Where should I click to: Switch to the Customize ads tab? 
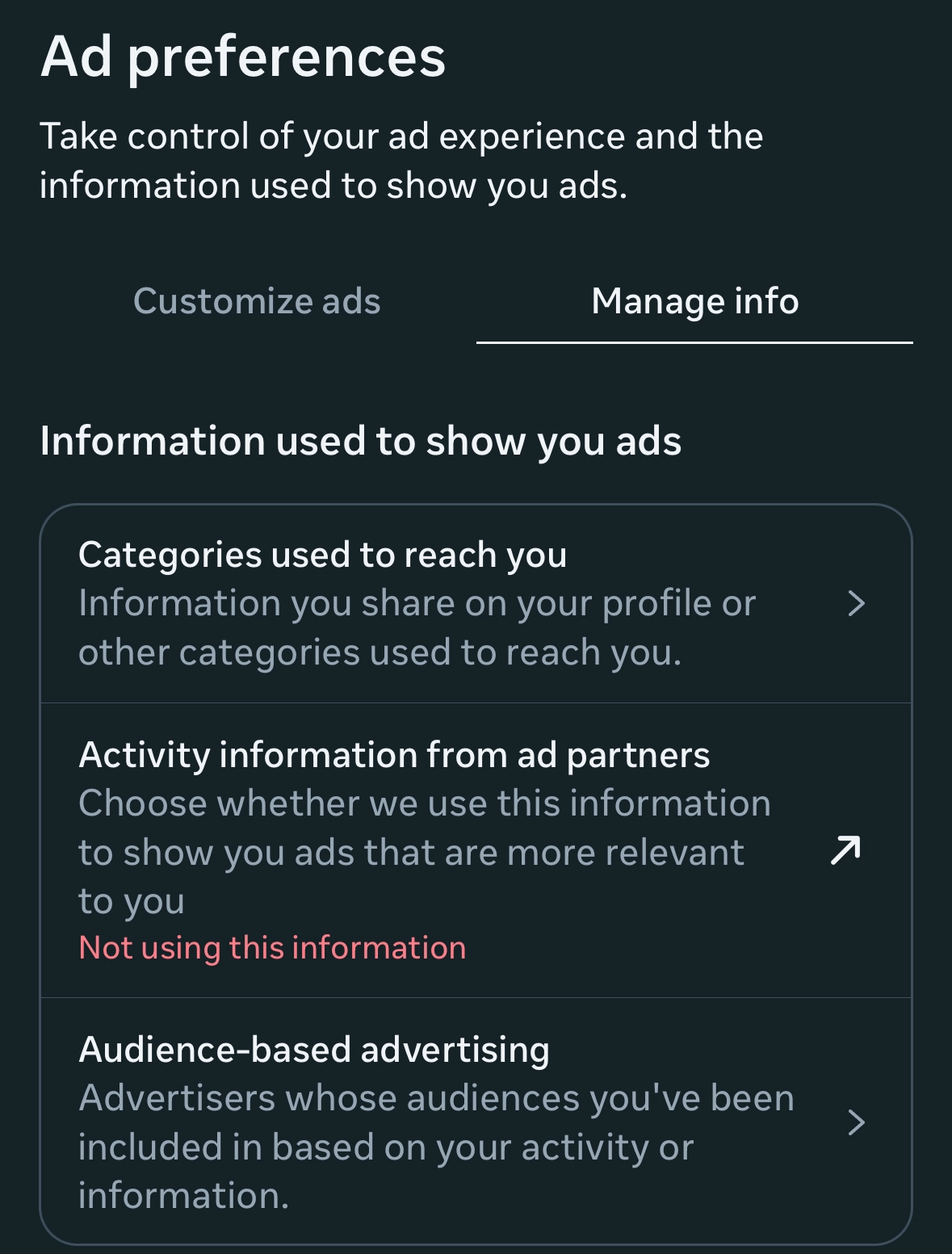[257, 301]
